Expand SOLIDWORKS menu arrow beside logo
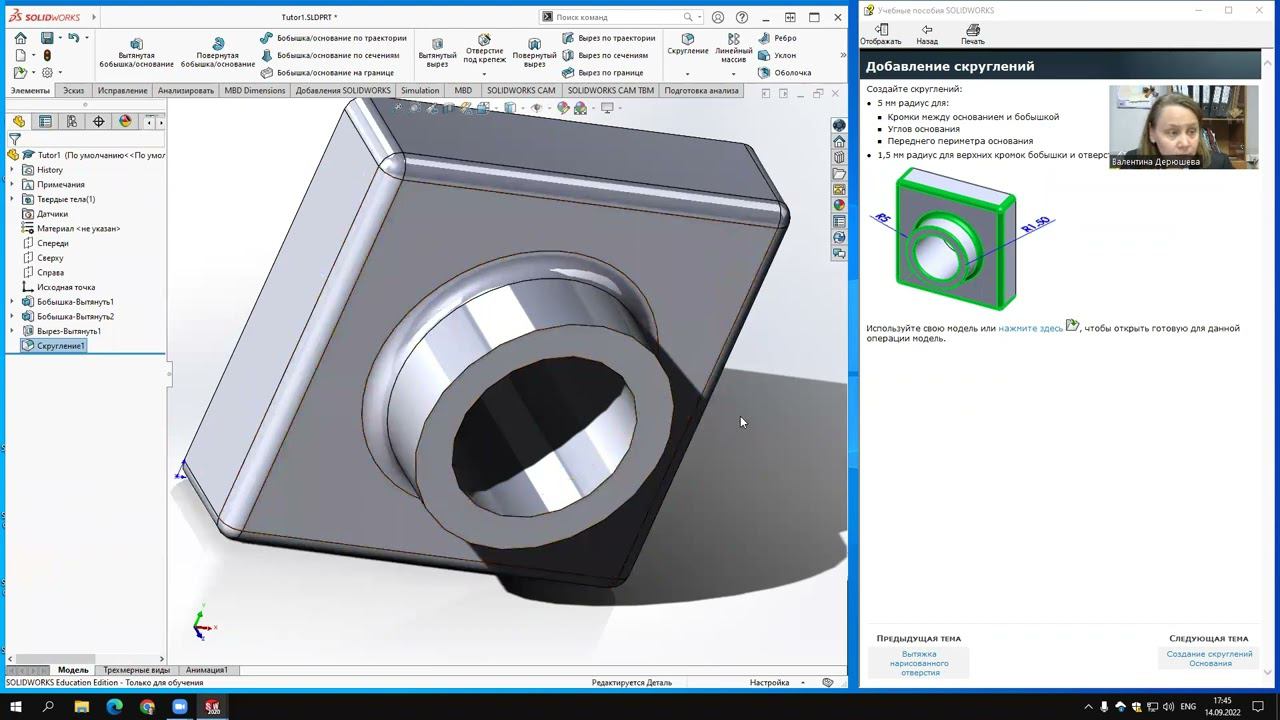 pyautogui.click(x=93, y=17)
